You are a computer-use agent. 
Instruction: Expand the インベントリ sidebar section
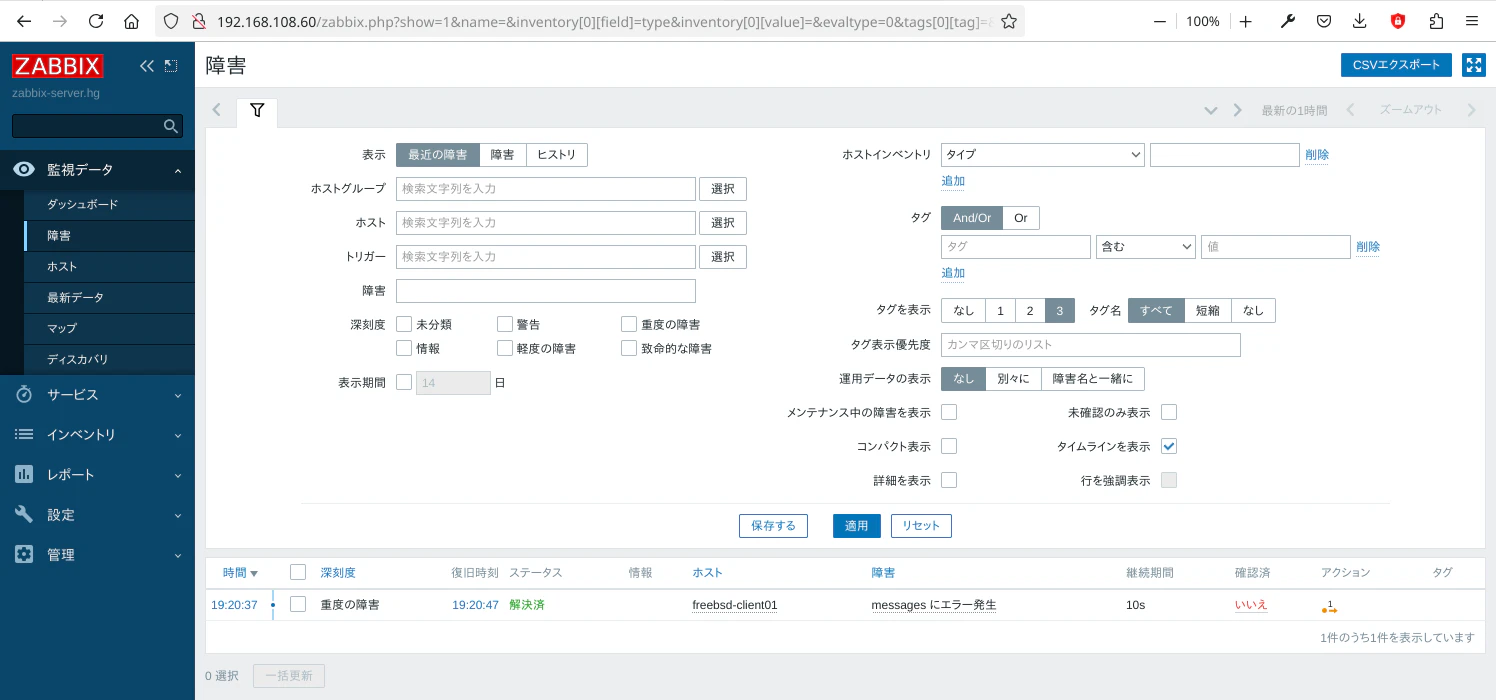pyautogui.click(x=97, y=435)
